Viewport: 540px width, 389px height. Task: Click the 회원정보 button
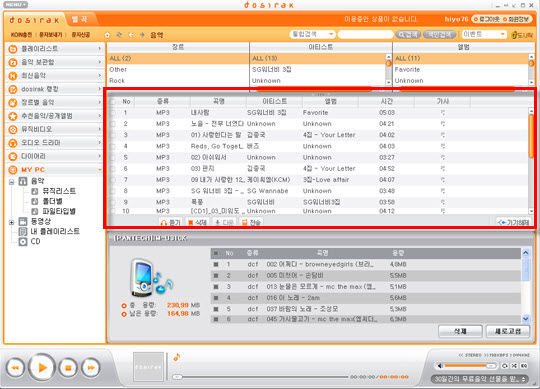click(516, 19)
